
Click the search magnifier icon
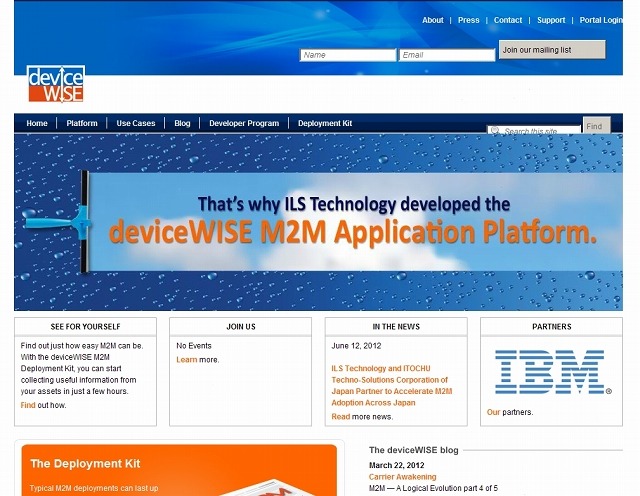tap(495, 131)
